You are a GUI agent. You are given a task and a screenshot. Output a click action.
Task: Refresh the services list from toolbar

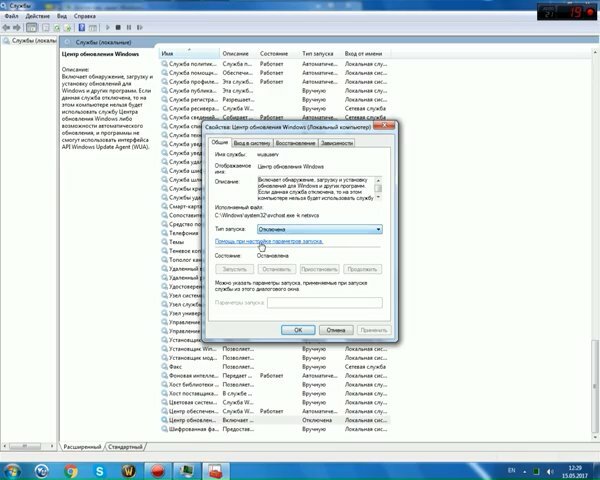57,28
